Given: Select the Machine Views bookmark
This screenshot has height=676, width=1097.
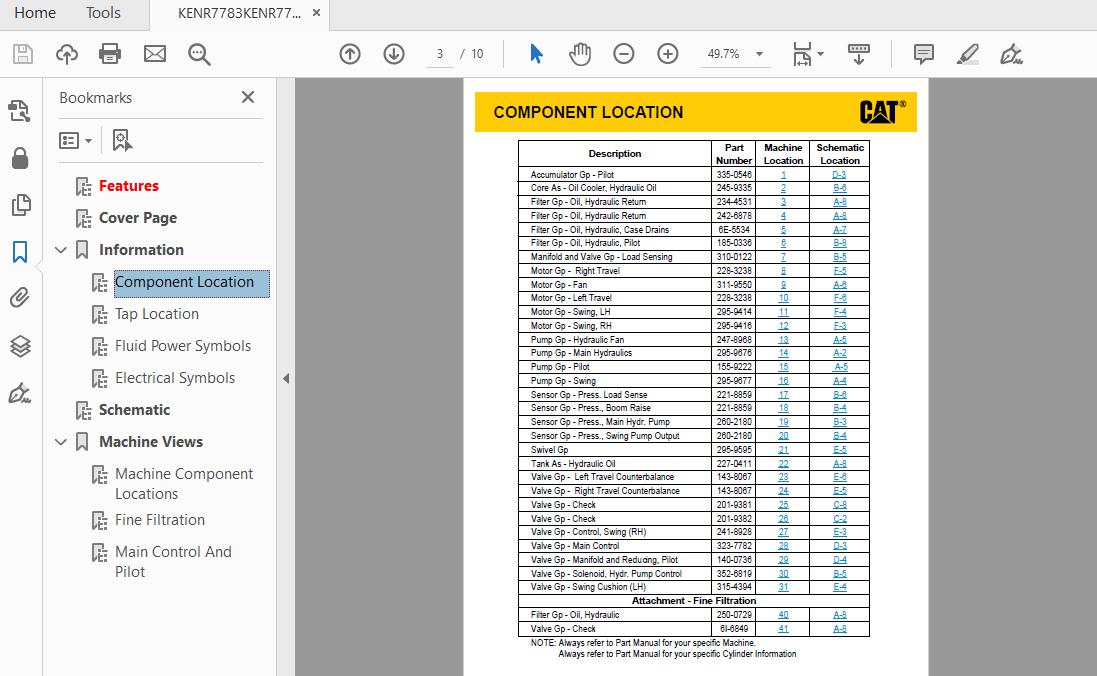Looking at the screenshot, I should coord(151,442).
